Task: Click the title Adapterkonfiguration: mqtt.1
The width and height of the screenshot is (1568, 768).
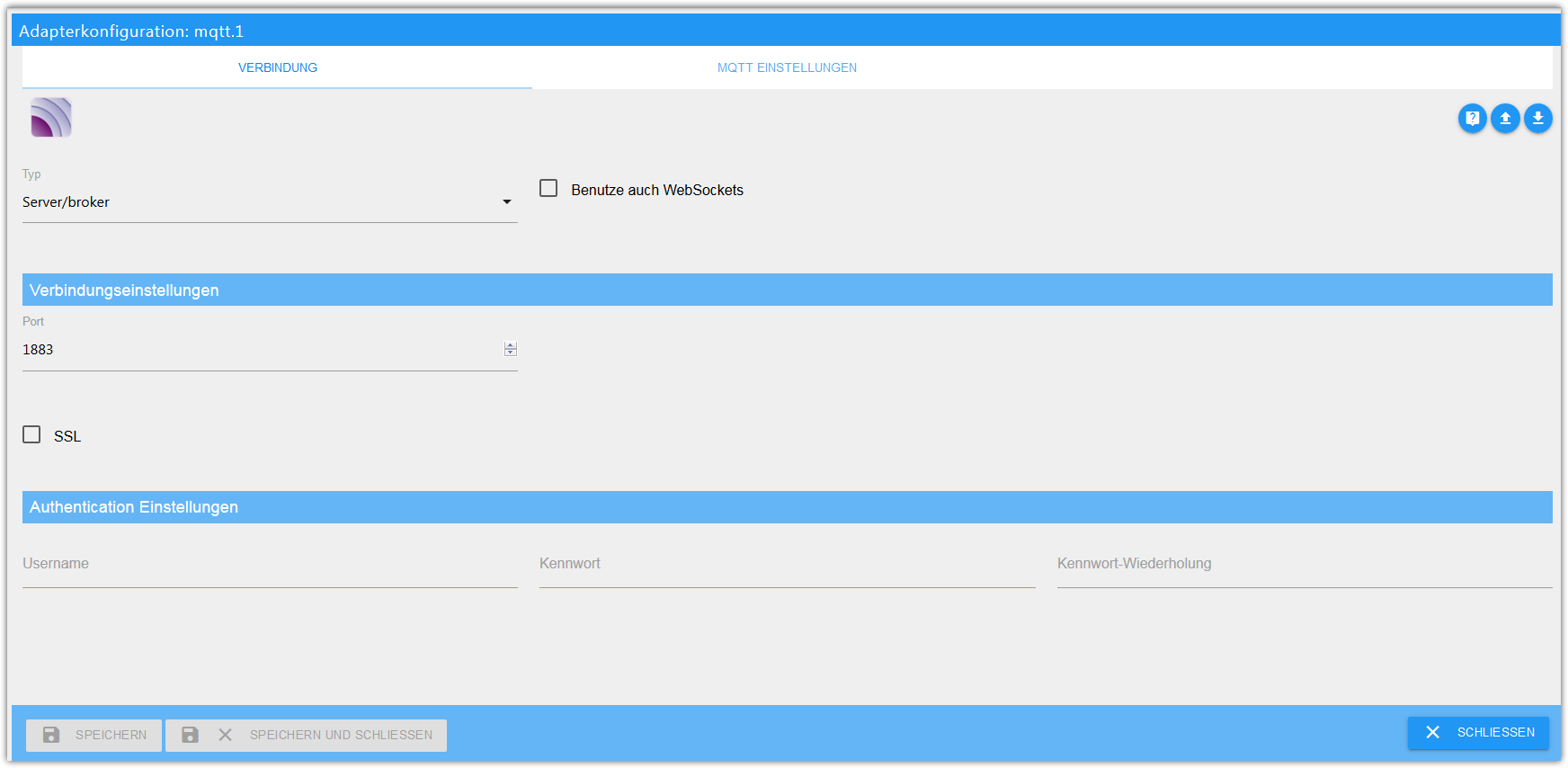Action: [x=131, y=31]
